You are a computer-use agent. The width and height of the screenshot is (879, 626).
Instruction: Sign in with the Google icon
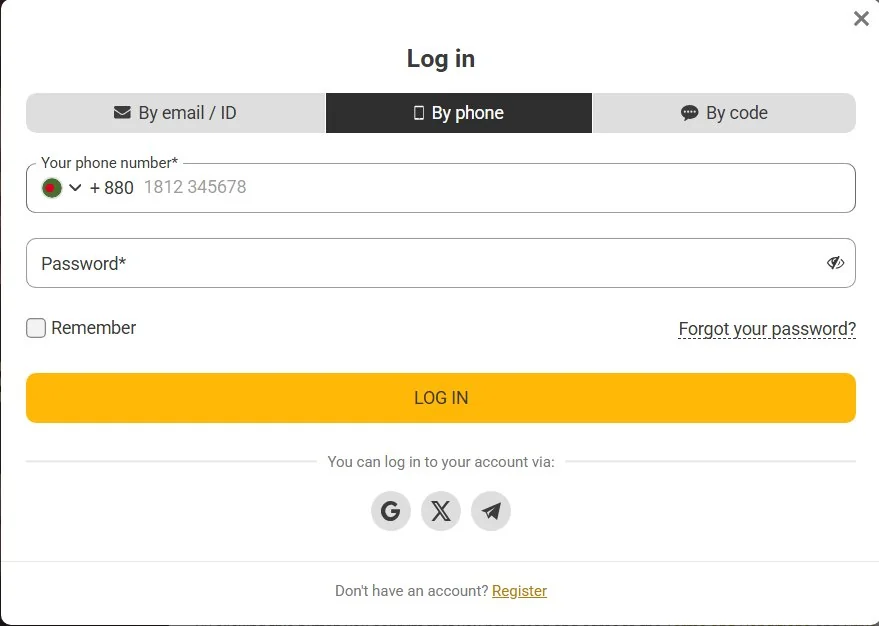point(391,511)
